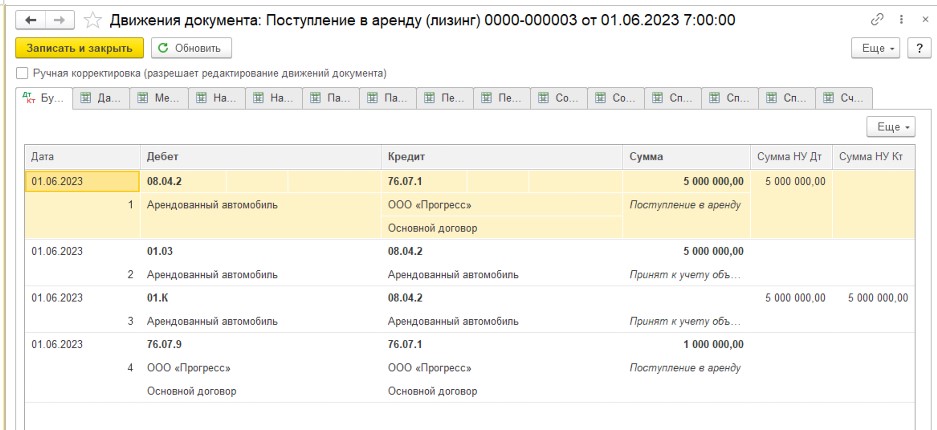Screen dimensions: 937x430
Task: Click Поступление в аренду in the highlighted row
Action: tap(687, 205)
